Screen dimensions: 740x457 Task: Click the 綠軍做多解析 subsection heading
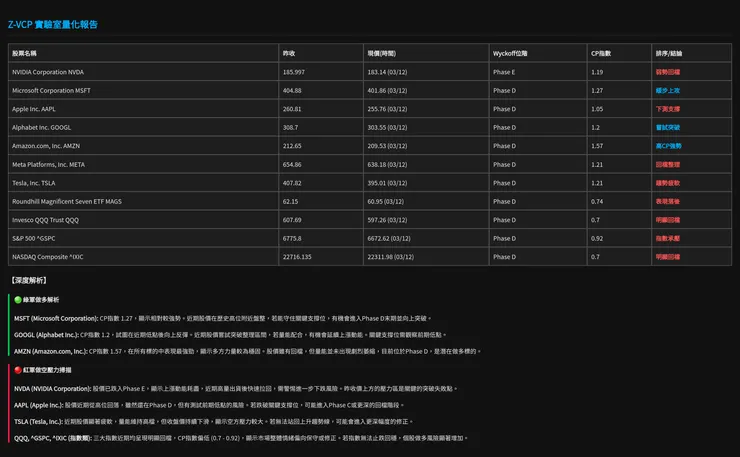point(41,300)
